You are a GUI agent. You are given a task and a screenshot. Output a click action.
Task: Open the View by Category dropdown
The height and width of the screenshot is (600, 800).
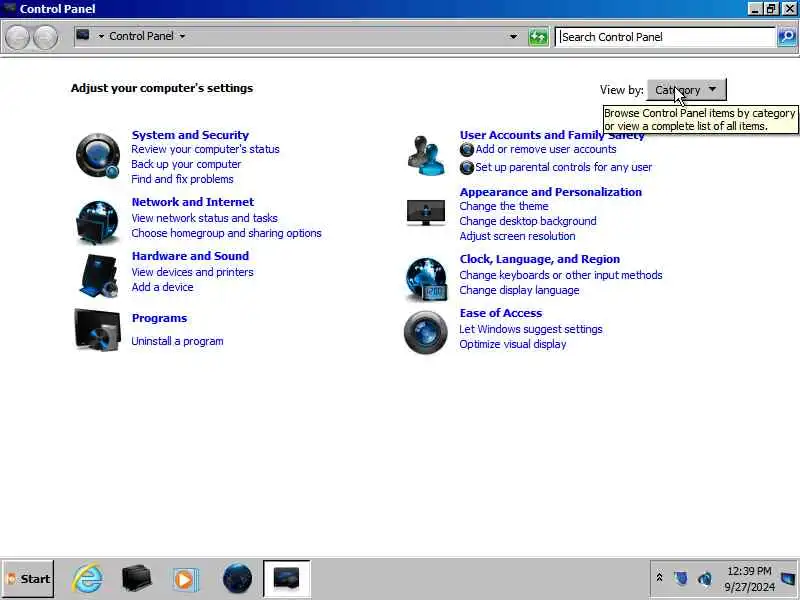pyautogui.click(x=686, y=90)
